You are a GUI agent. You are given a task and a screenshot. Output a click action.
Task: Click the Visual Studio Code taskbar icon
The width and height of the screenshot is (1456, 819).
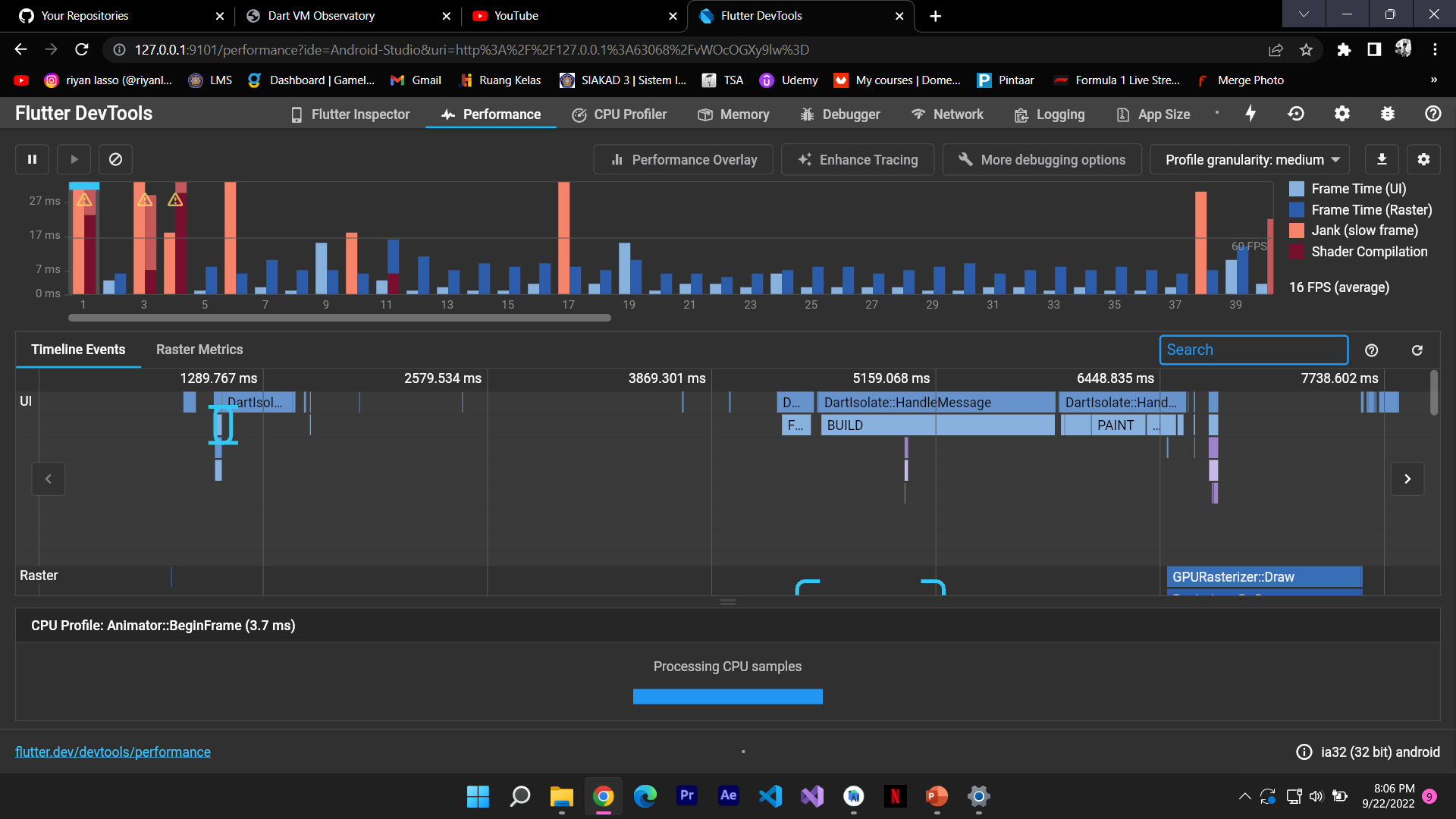click(770, 795)
